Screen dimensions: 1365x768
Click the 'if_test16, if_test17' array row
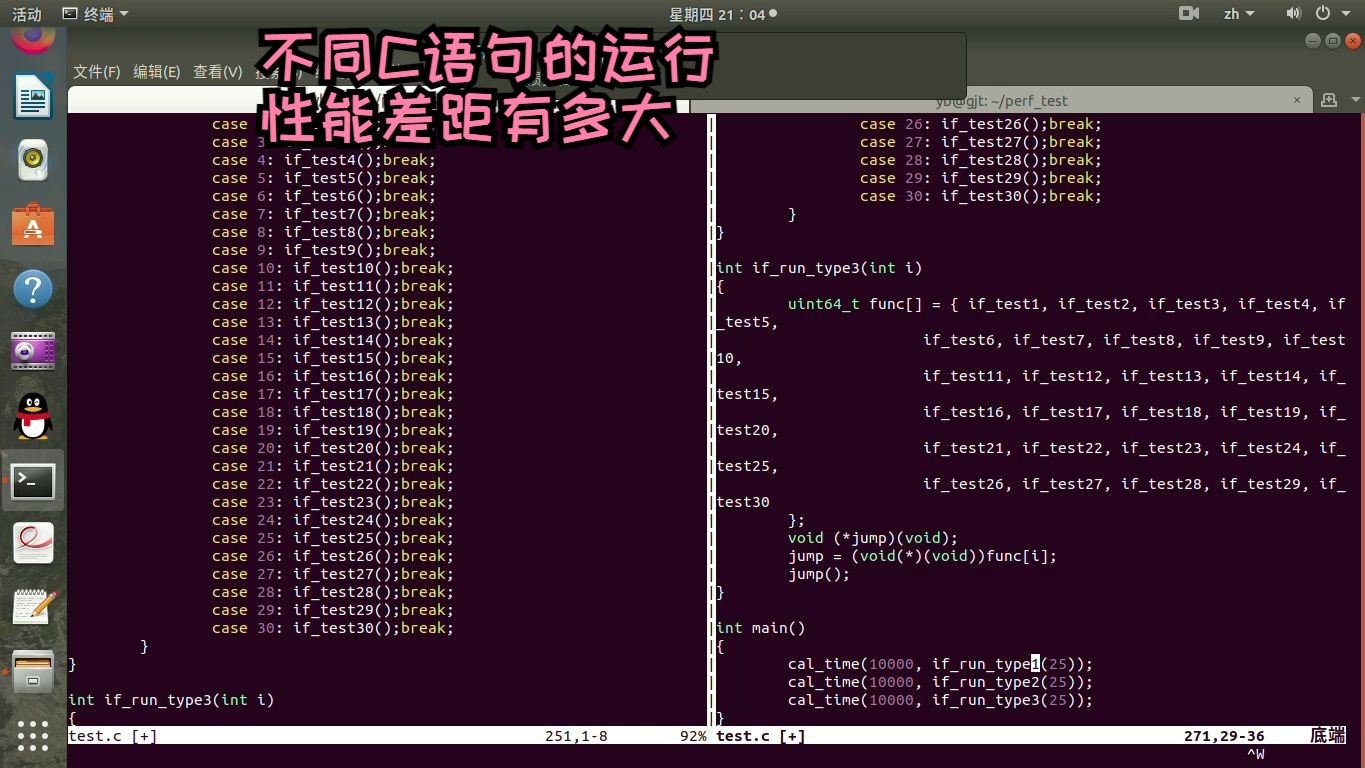pyautogui.click(x=1134, y=412)
